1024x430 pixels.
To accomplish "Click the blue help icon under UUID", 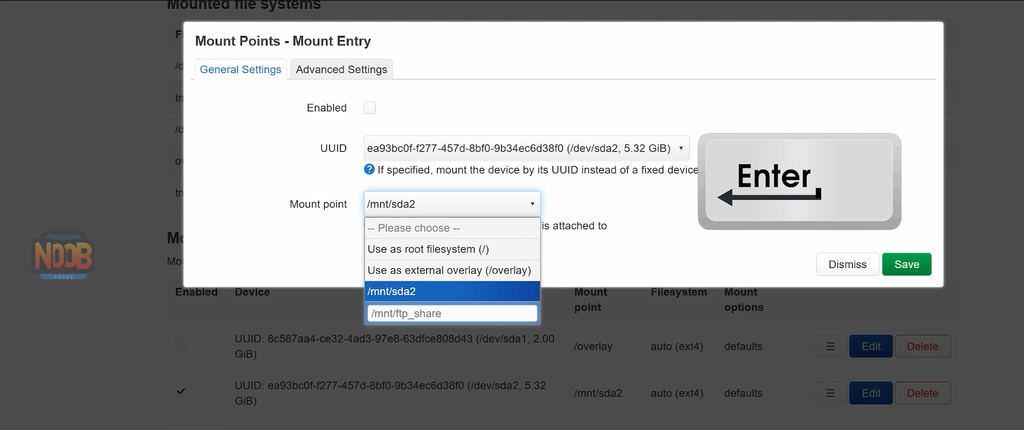I will [369, 170].
